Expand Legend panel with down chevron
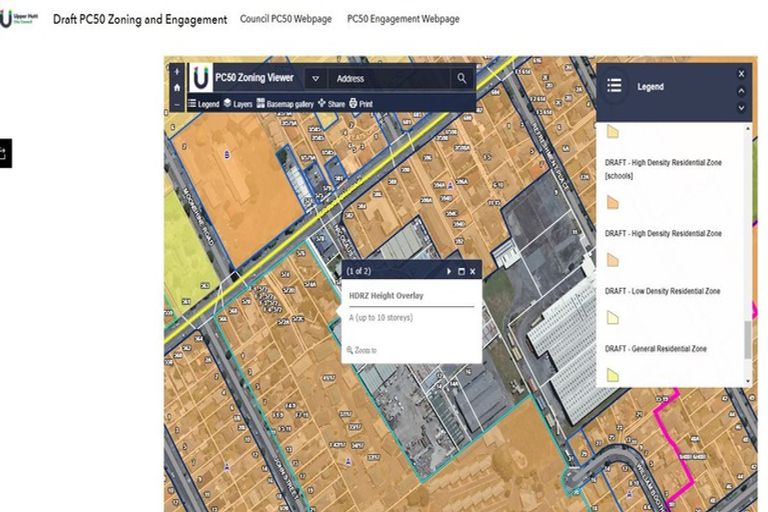 coord(741,107)
